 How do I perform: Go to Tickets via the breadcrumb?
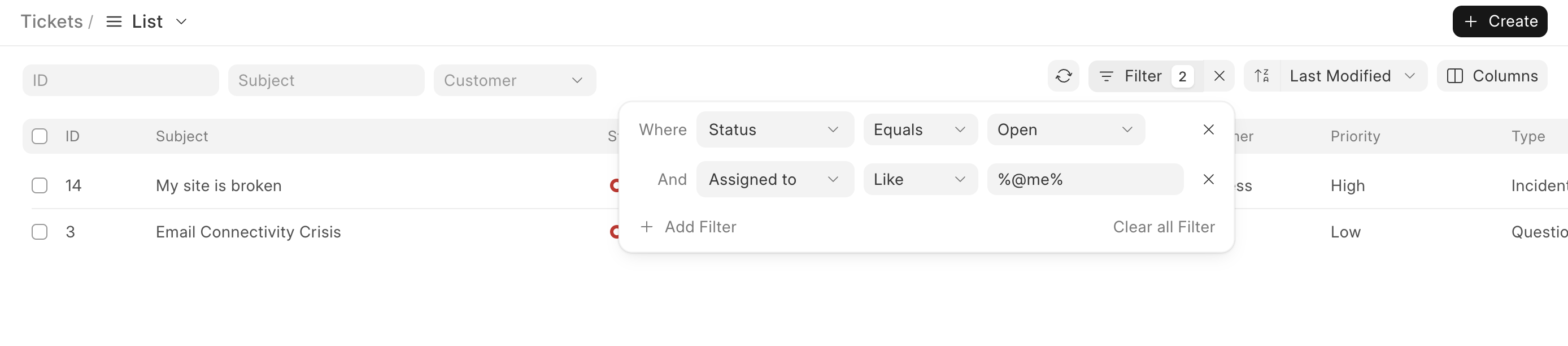[51, 21]
